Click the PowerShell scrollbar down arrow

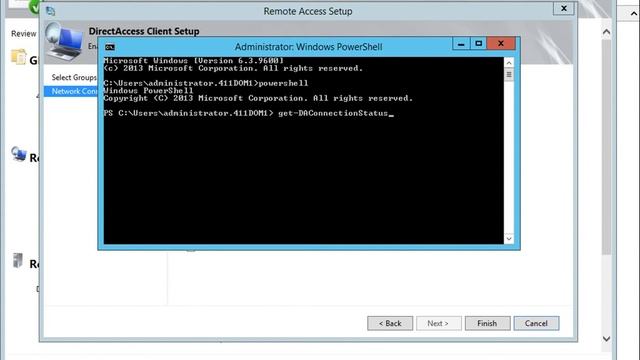(x=509, y=238)
